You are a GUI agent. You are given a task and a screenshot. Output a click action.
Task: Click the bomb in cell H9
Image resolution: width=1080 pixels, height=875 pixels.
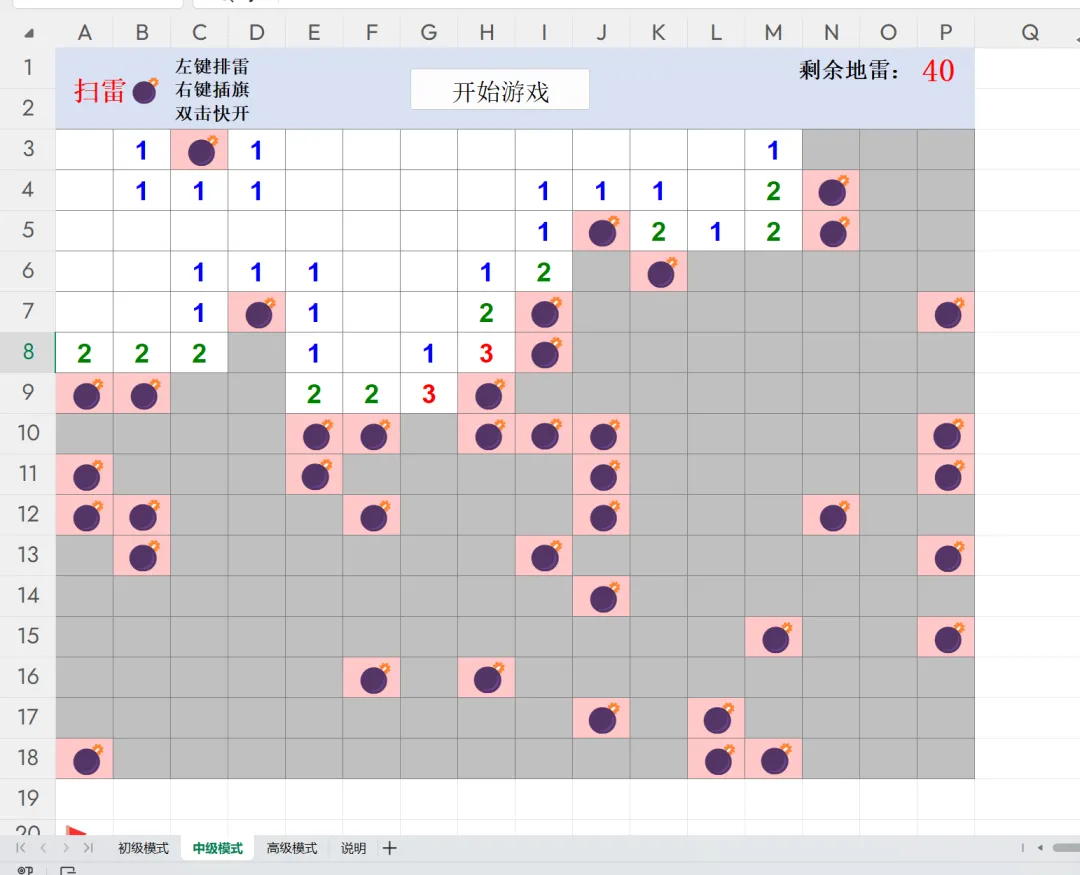488,394
